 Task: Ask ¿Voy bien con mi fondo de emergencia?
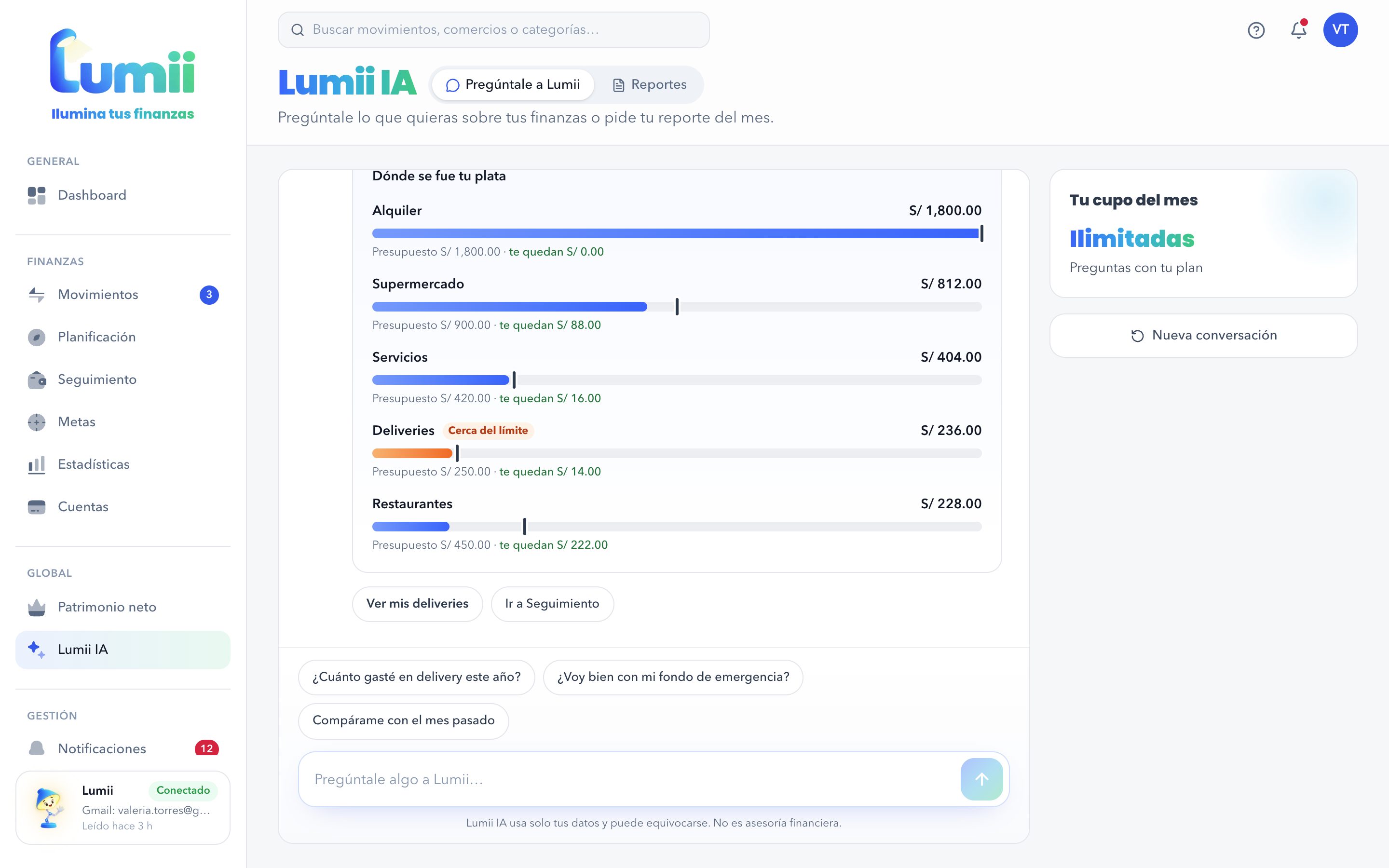673,678
